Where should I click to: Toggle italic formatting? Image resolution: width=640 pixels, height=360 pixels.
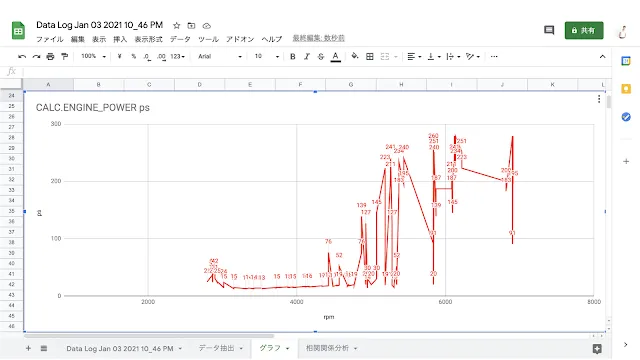[x=307, y=56]
